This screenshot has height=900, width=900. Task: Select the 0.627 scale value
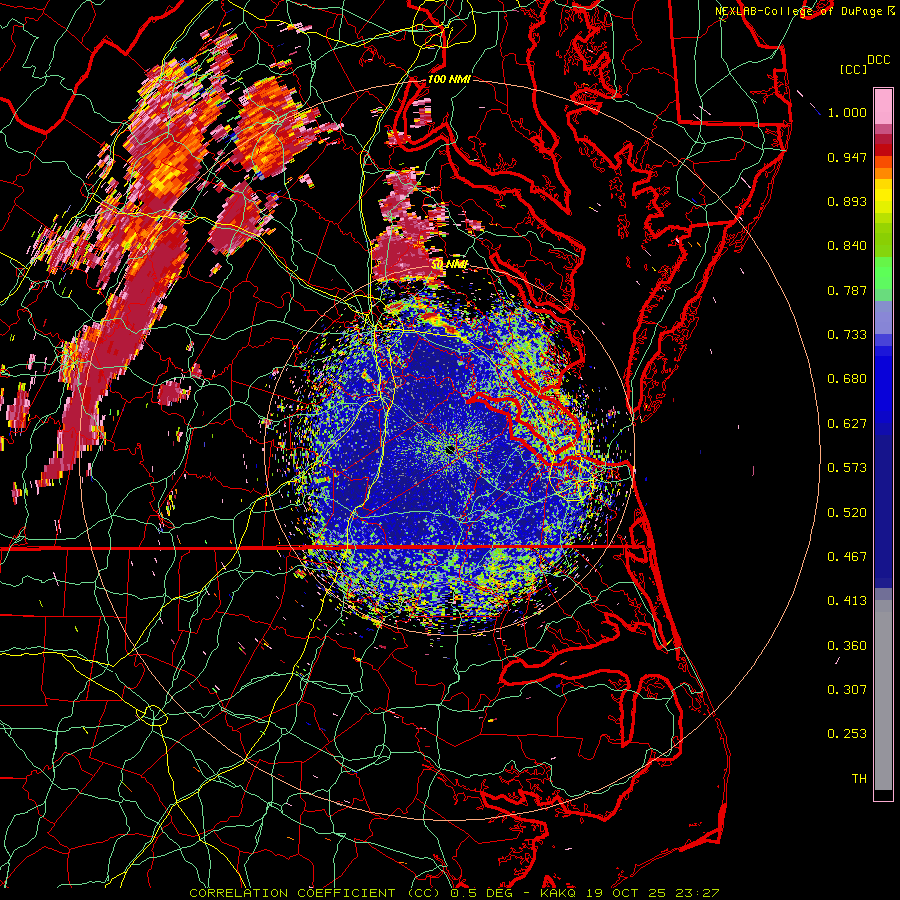(x=847, y=424)
